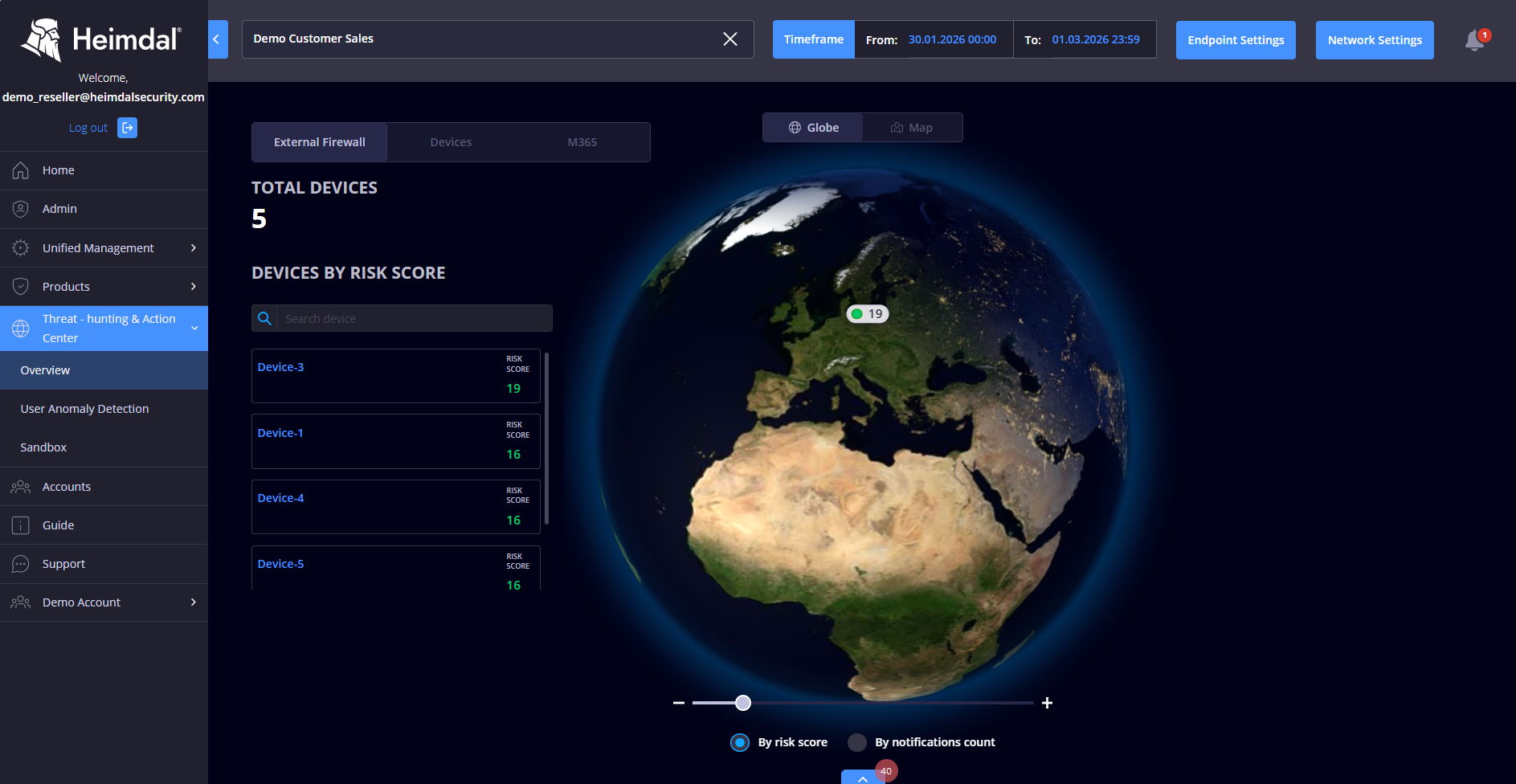Click in the Search device field
Viewport: 1516px width, 784px height.
point(415,318)
